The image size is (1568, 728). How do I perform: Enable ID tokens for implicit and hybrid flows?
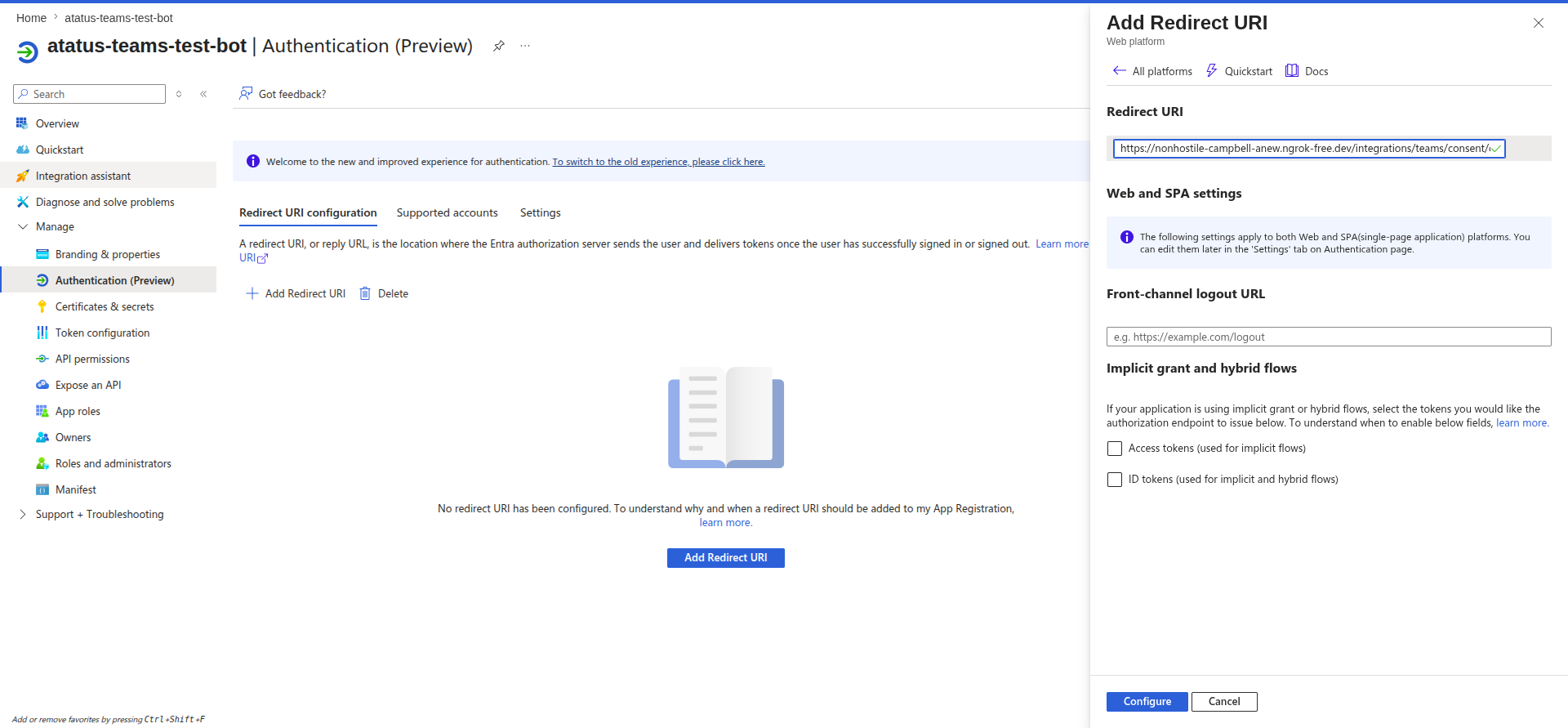[1115, 480]
